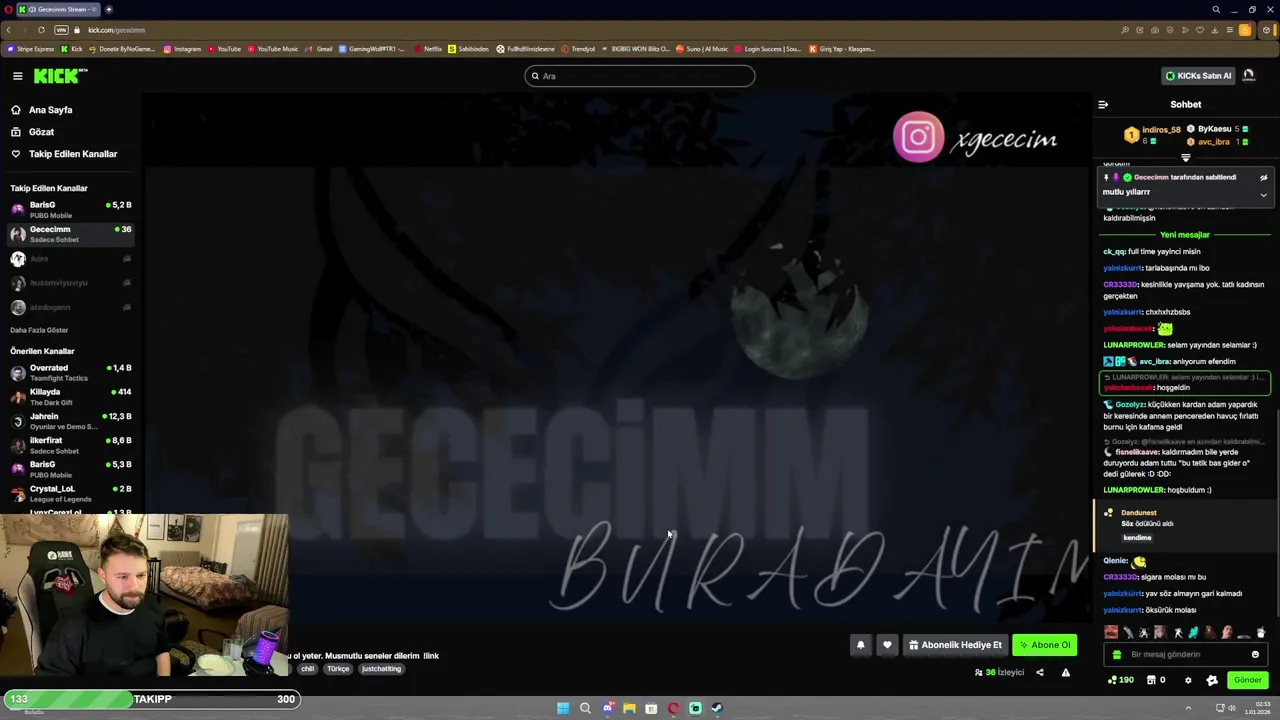
Task: Expand the pinned message chevron
Action: (1263, 195)
